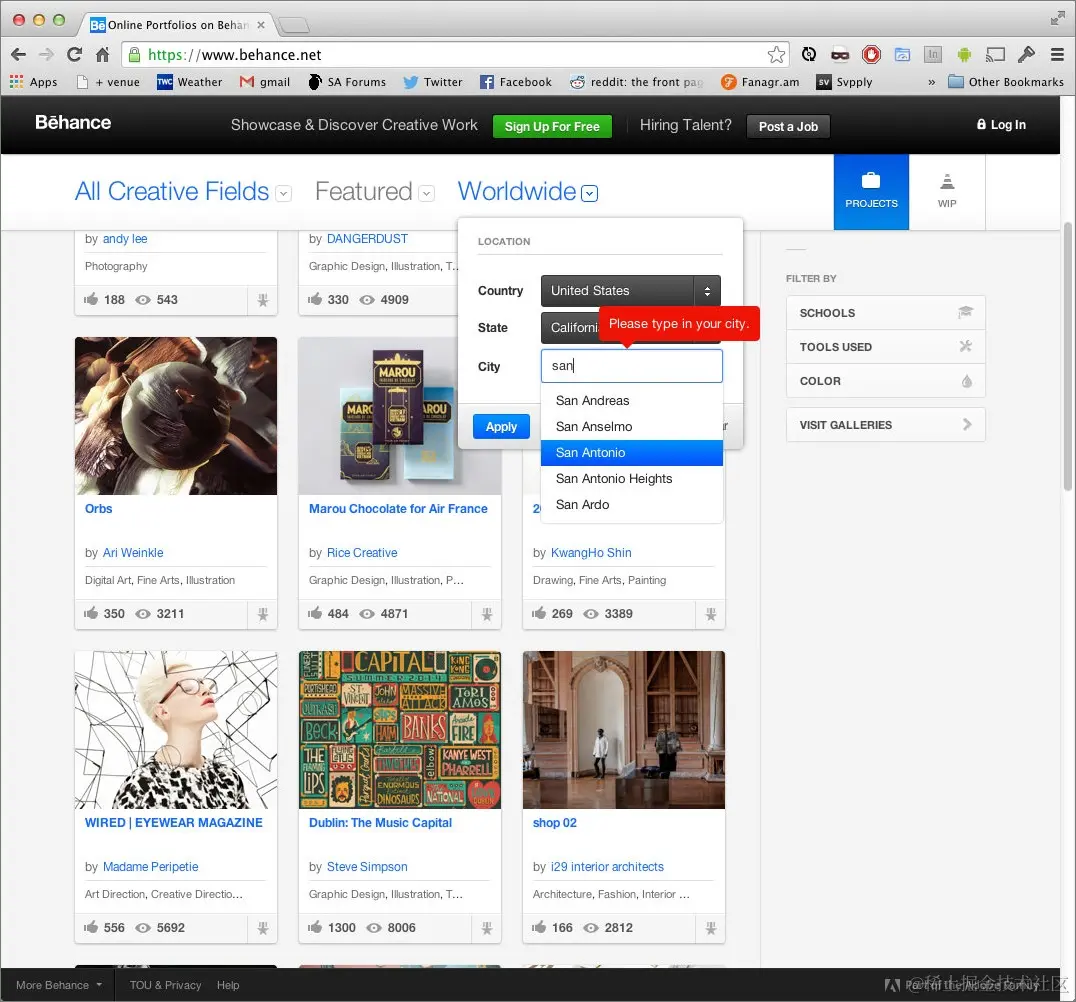This screenshot has height=1002, width=1076.
Task: Switch to WIP tab
Action: pyautogui.click(x=946, y=191)
